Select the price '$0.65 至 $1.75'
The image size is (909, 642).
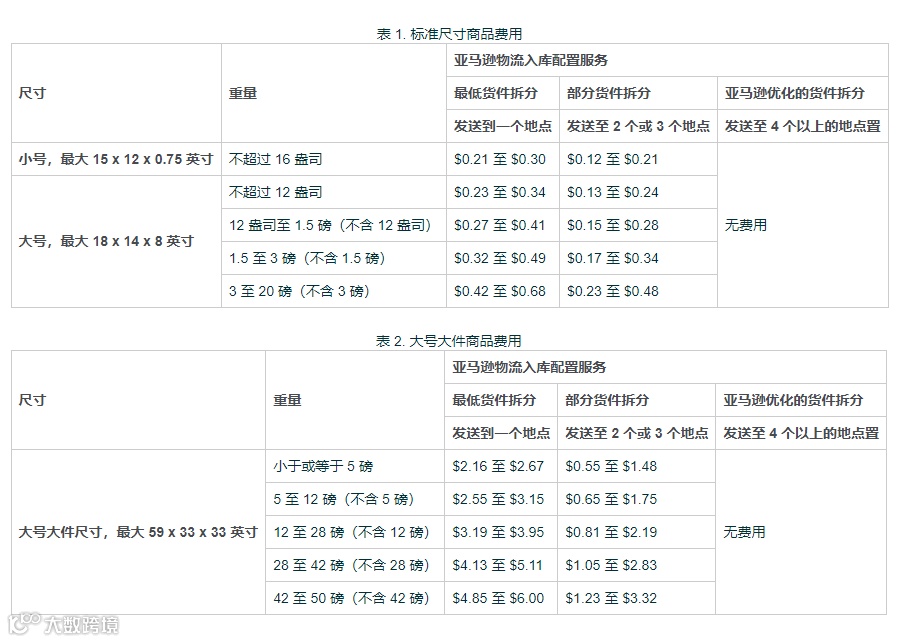[x=611, y=499]
